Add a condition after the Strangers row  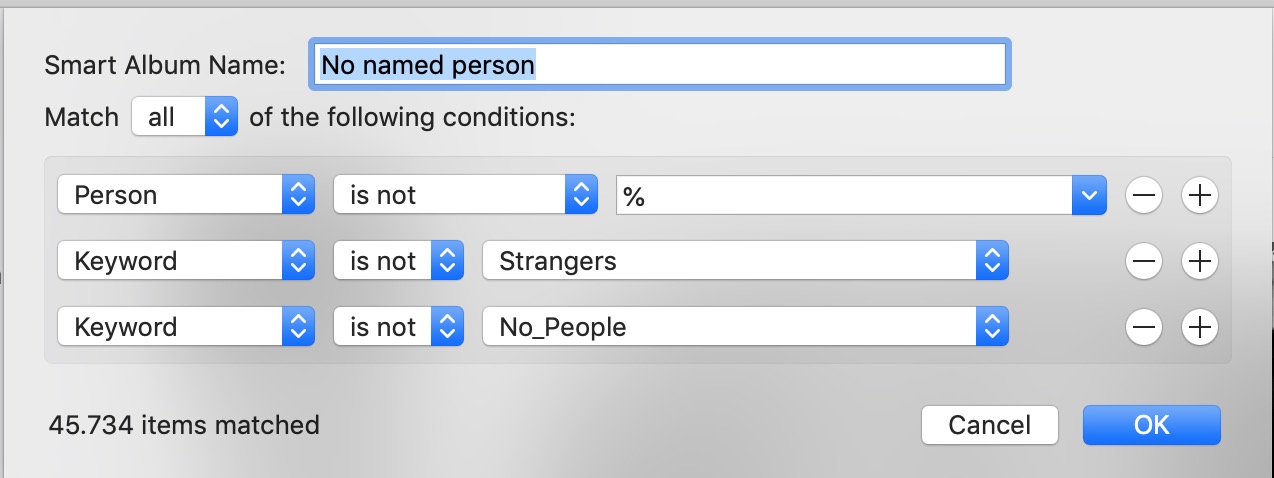(1199, 262)
